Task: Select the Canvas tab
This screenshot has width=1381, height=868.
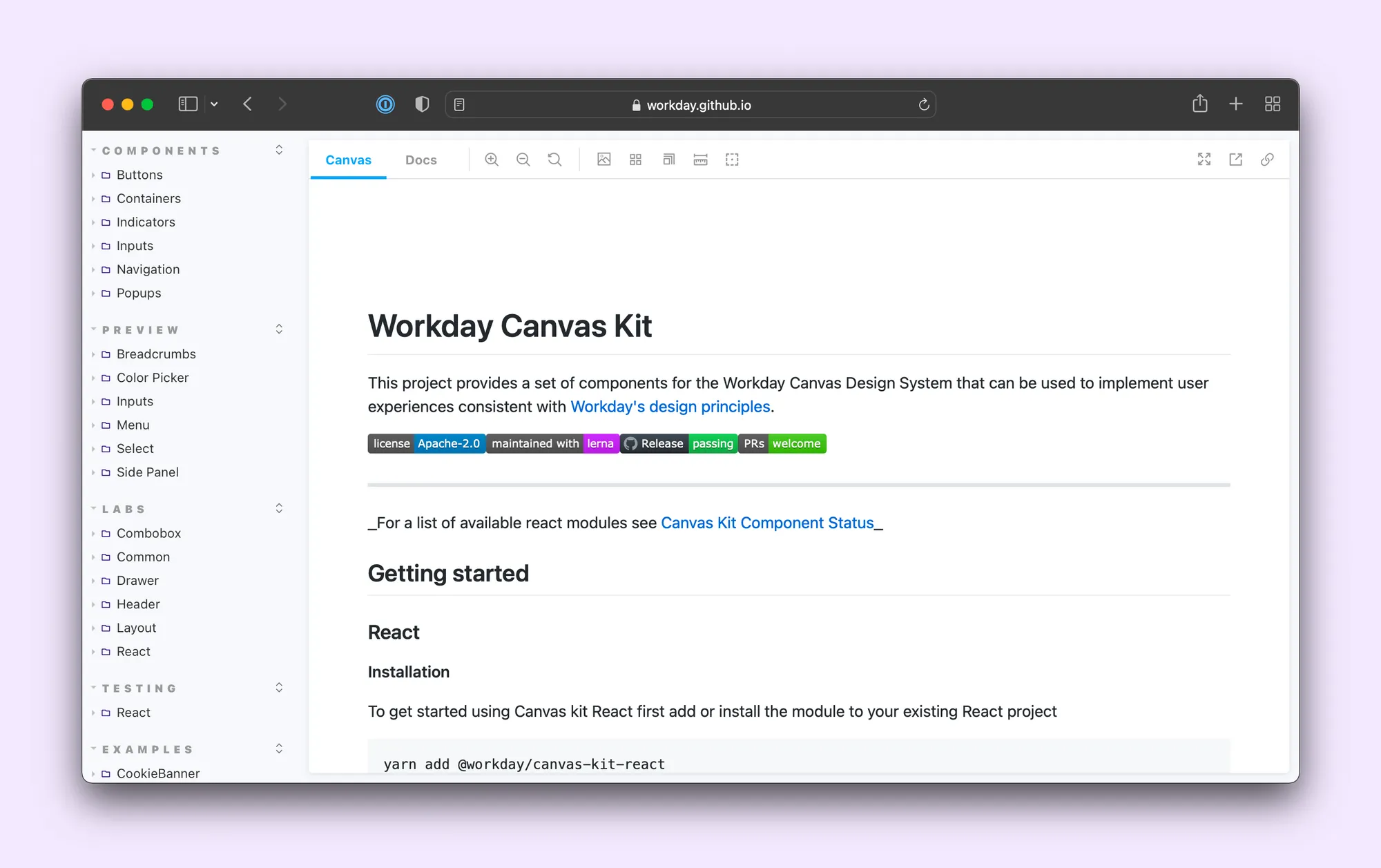Action: tap(348, 160)
